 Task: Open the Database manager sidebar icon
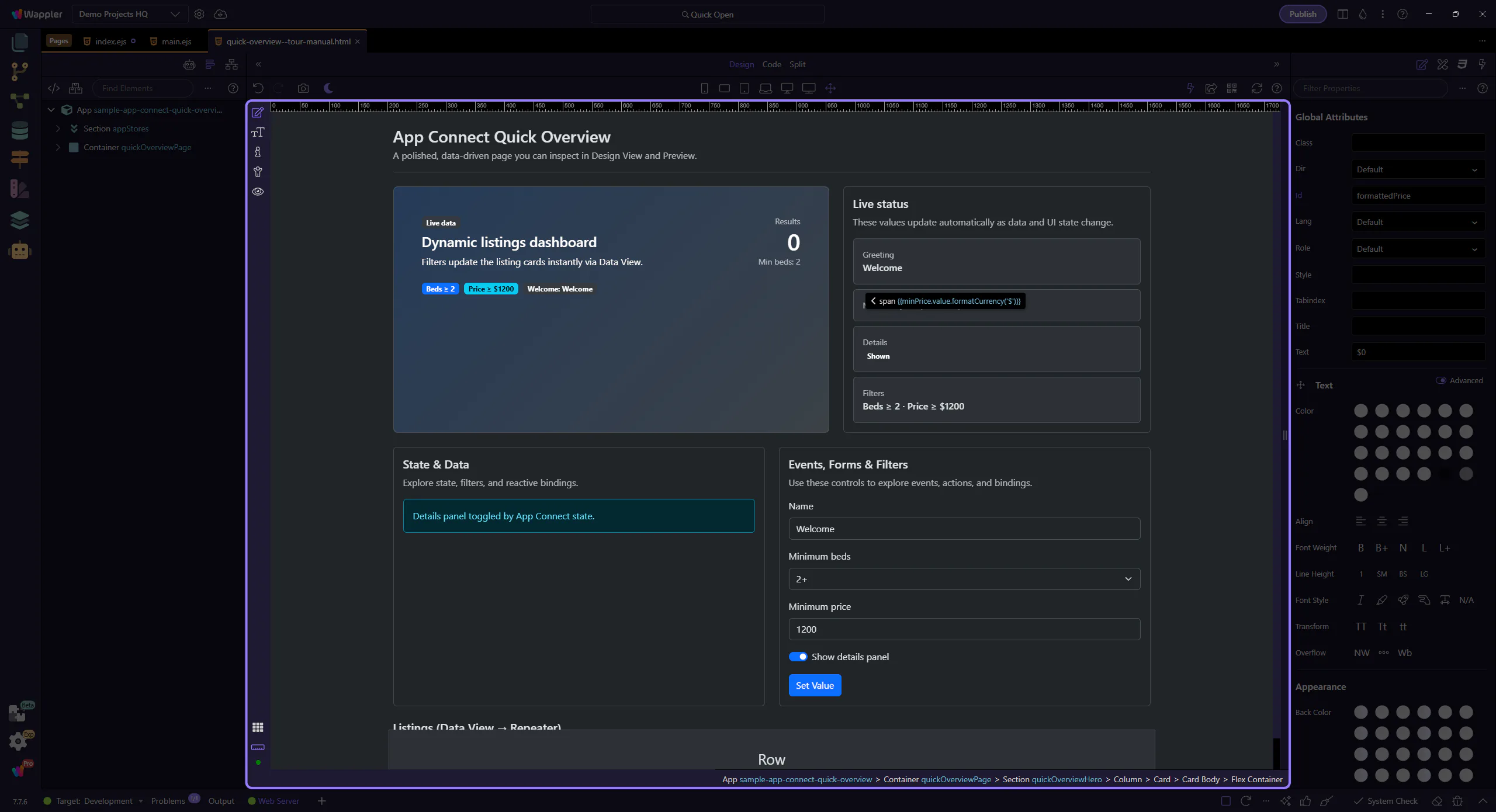point(19,130)
